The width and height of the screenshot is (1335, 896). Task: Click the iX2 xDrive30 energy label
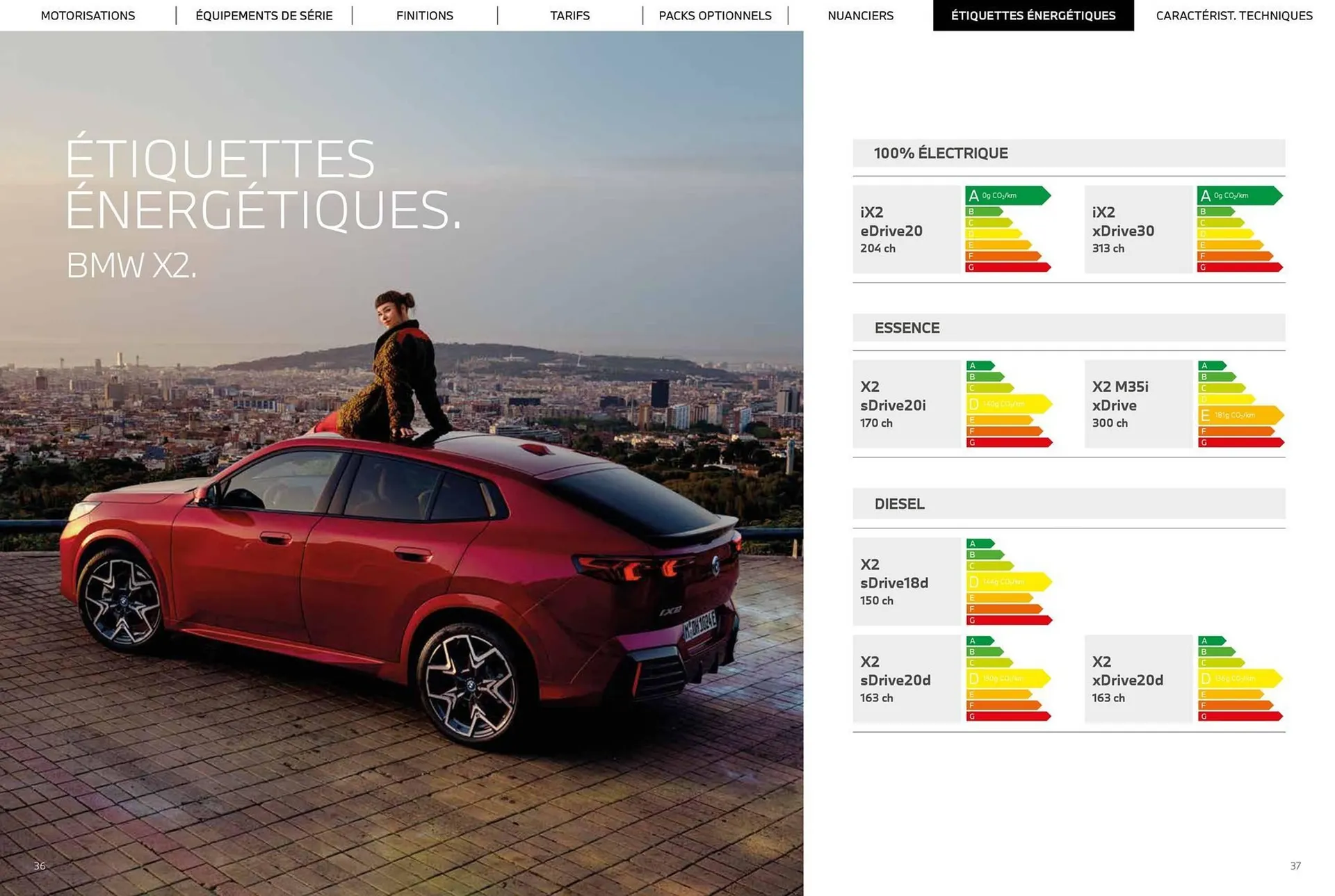[x=1239, y=229]
